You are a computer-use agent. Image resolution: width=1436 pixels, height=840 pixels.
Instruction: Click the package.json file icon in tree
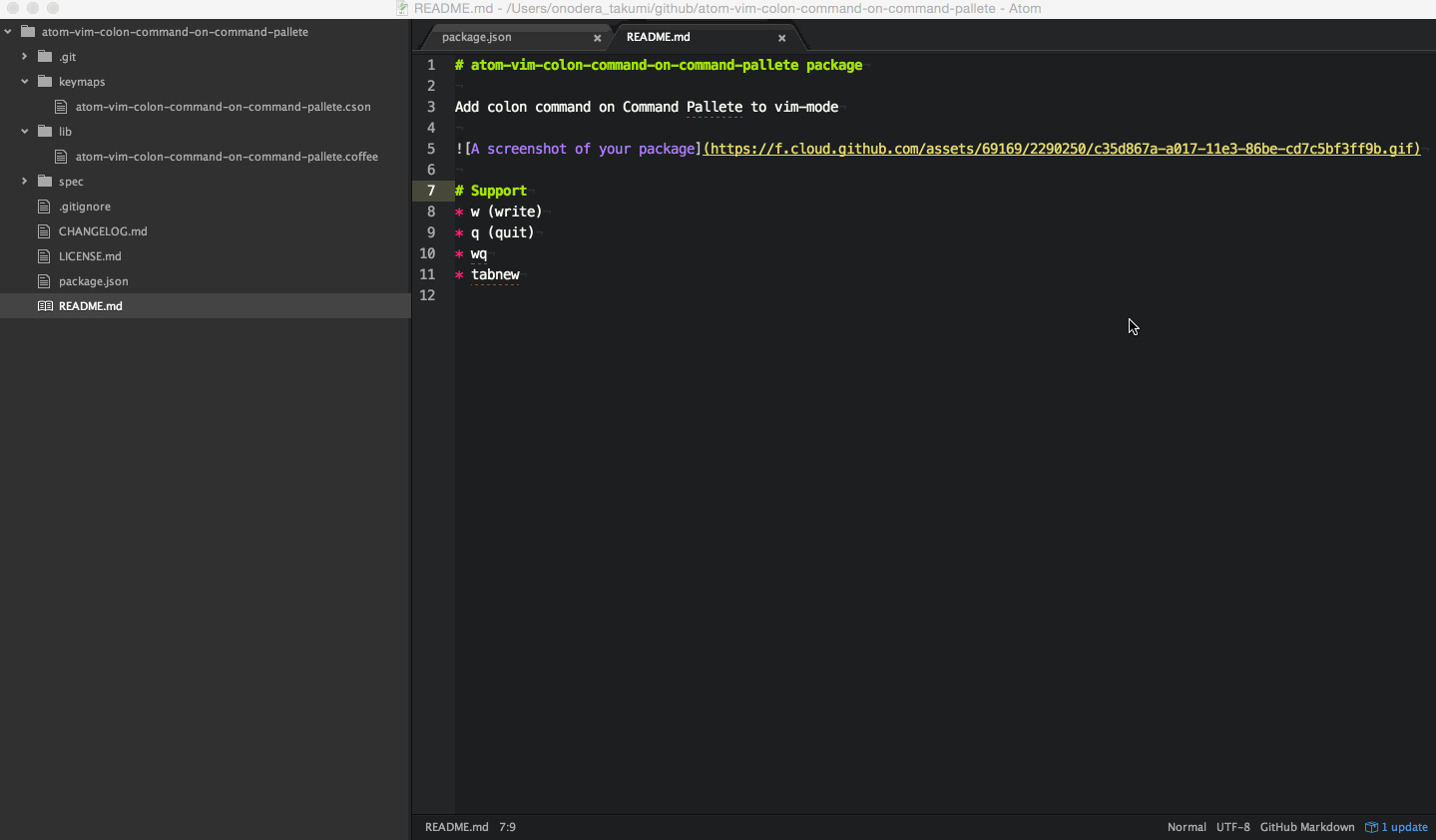44,281
